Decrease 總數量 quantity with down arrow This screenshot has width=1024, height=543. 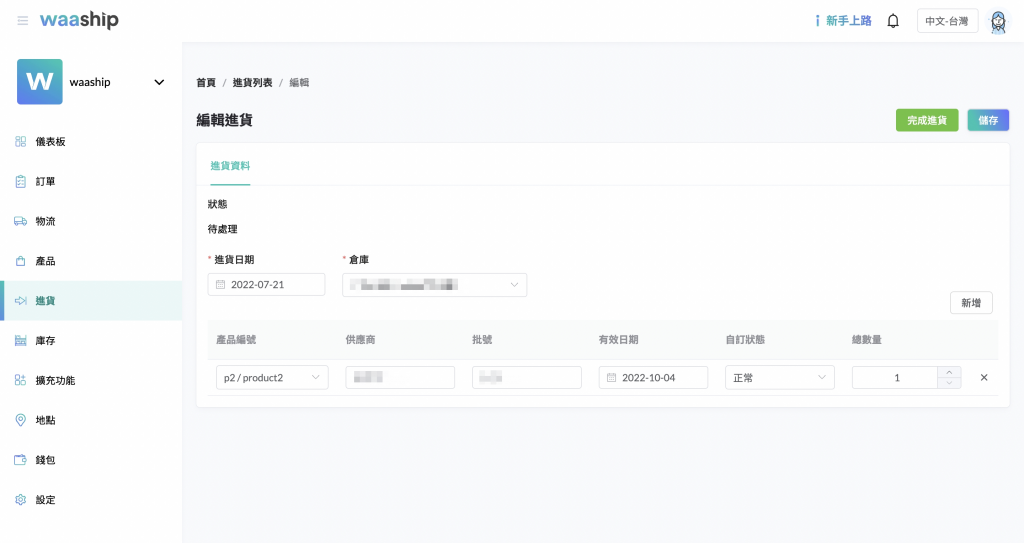(x=949, y=383)
